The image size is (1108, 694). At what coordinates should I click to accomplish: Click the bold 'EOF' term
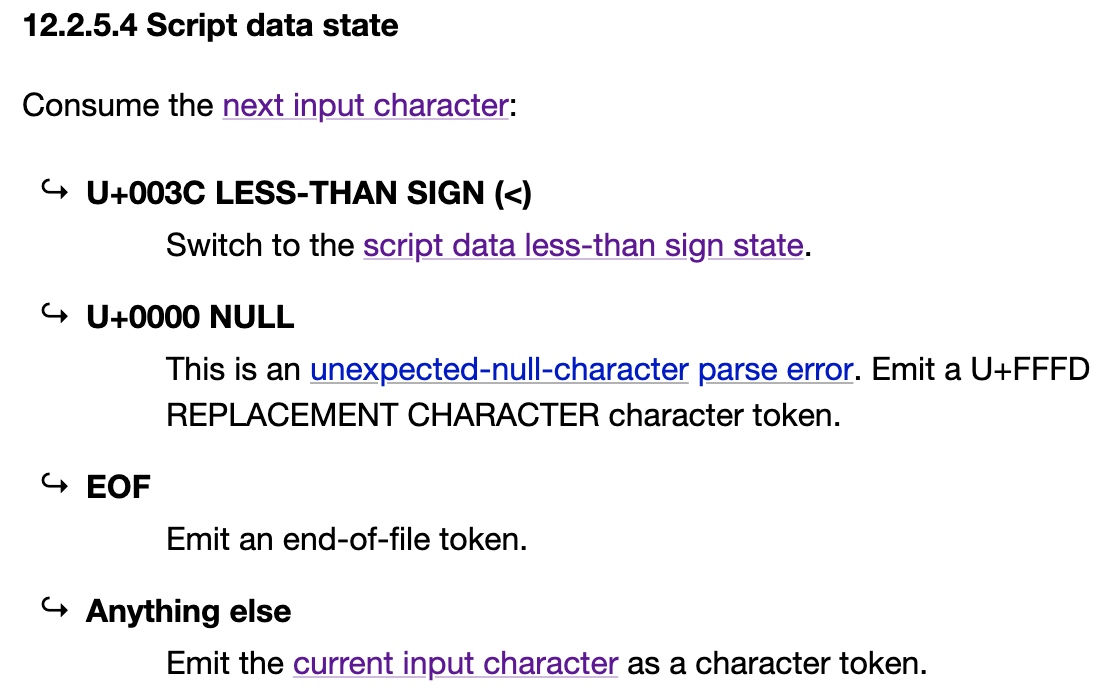pyautogui.click(x=118, y=488)
